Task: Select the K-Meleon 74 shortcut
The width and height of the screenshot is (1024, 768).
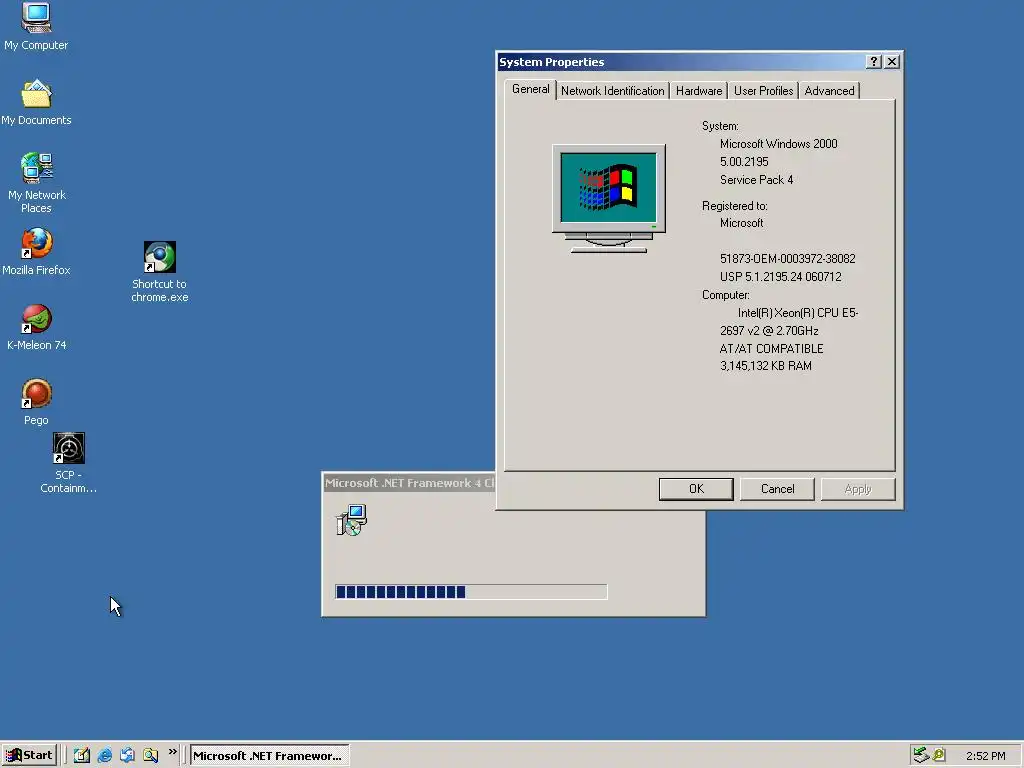Action: coord(36,327)
